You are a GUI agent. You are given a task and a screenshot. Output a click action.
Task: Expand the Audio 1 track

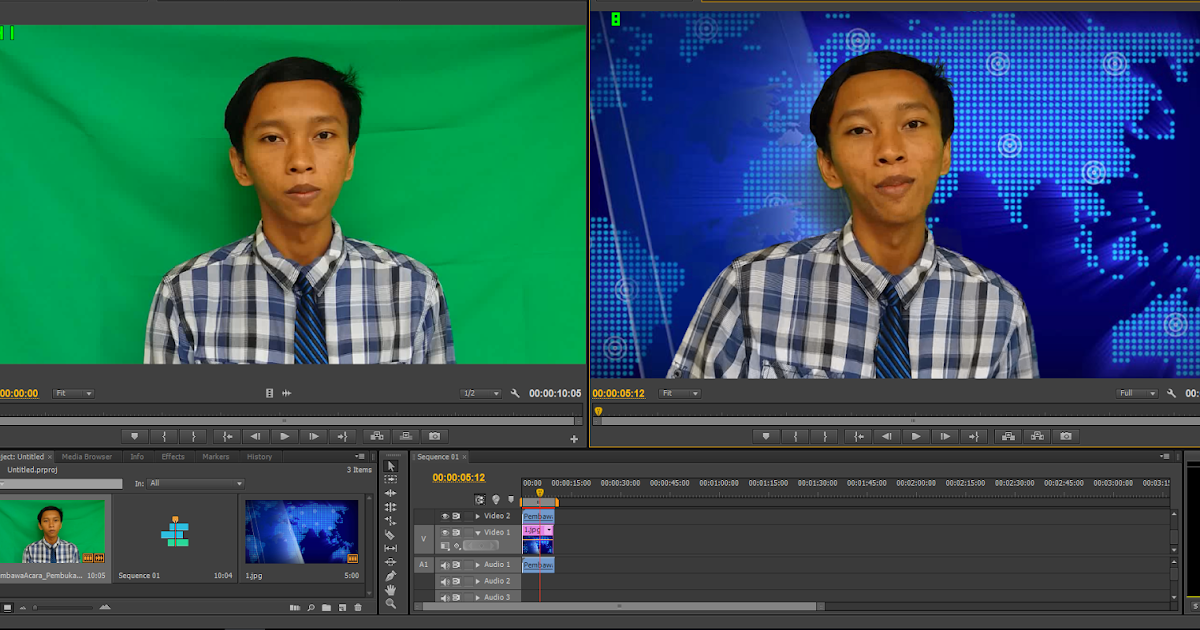pyautogui.click(x=478, y=565)
